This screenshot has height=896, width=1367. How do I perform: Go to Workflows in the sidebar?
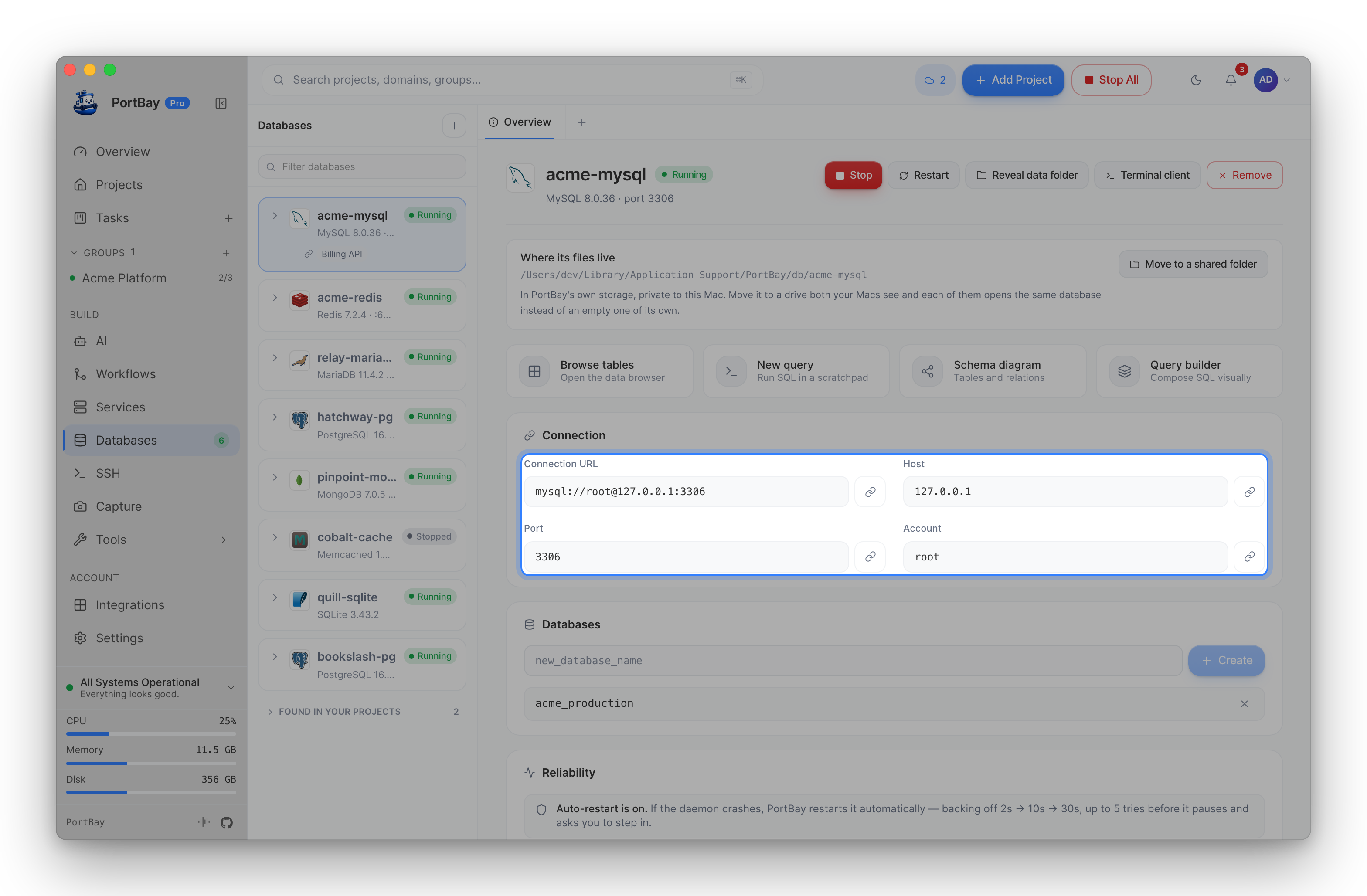pos(151,374)
